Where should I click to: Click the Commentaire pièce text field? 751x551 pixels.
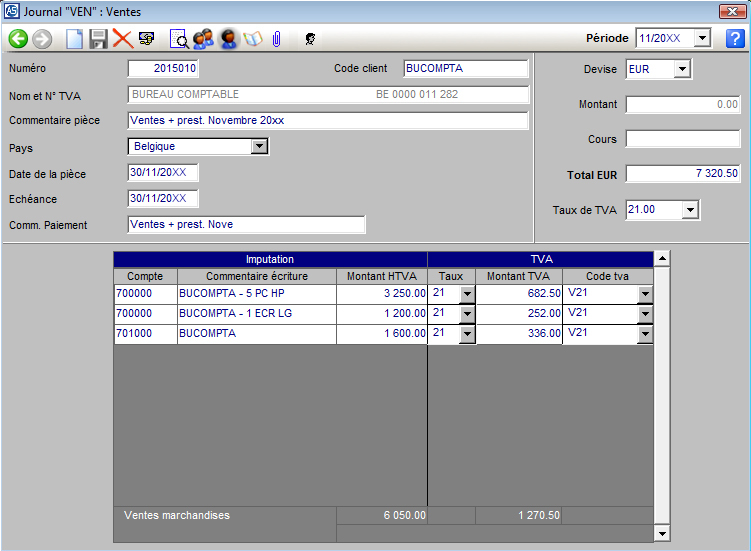(x=328, y=121)
